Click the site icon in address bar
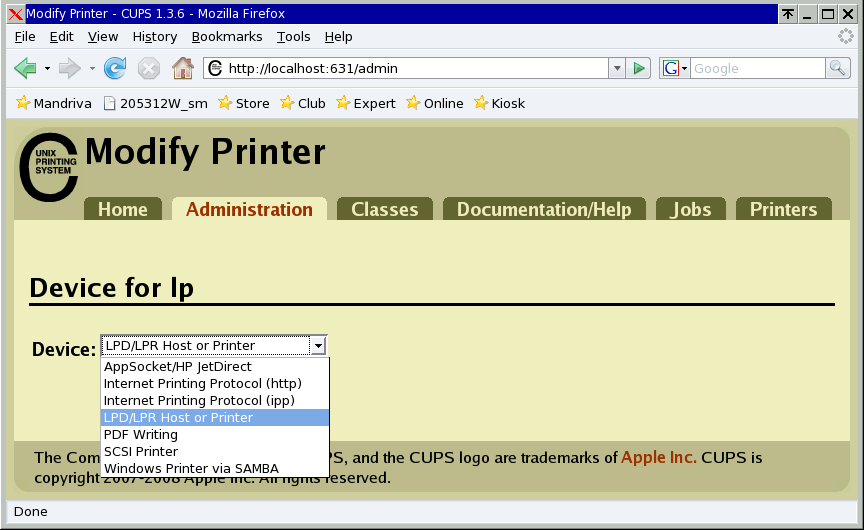Image resolution: width=864 pixels, height=530 pixels. (x=215, y=68)
